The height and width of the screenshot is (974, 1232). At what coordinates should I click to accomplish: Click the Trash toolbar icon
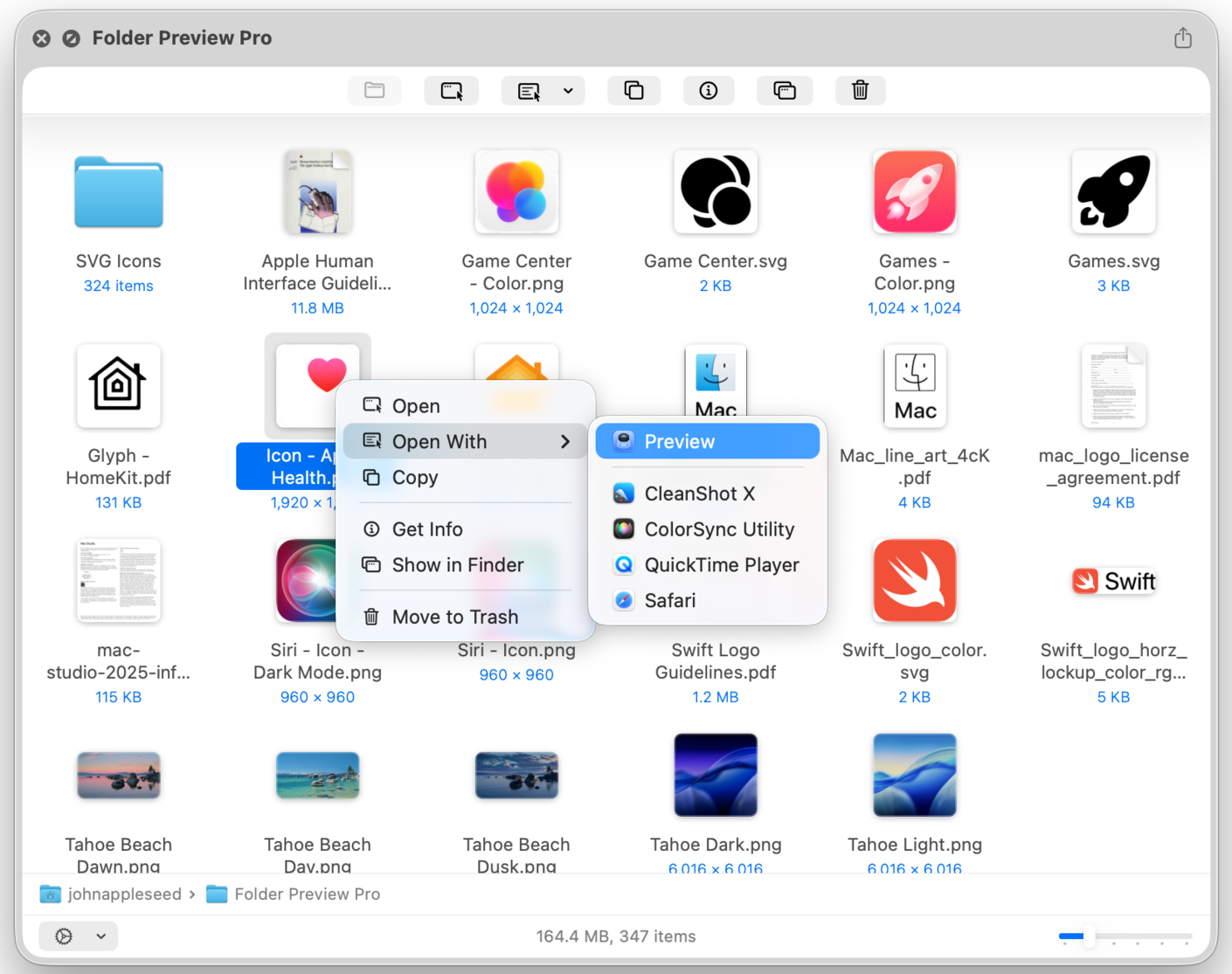tap(861, 90)
